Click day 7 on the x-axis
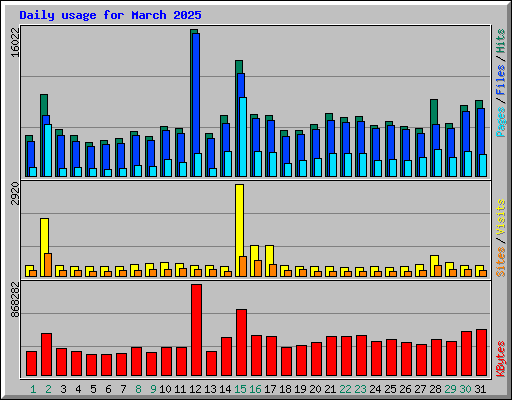Screen dimensions: 512x400 (123, 389)
